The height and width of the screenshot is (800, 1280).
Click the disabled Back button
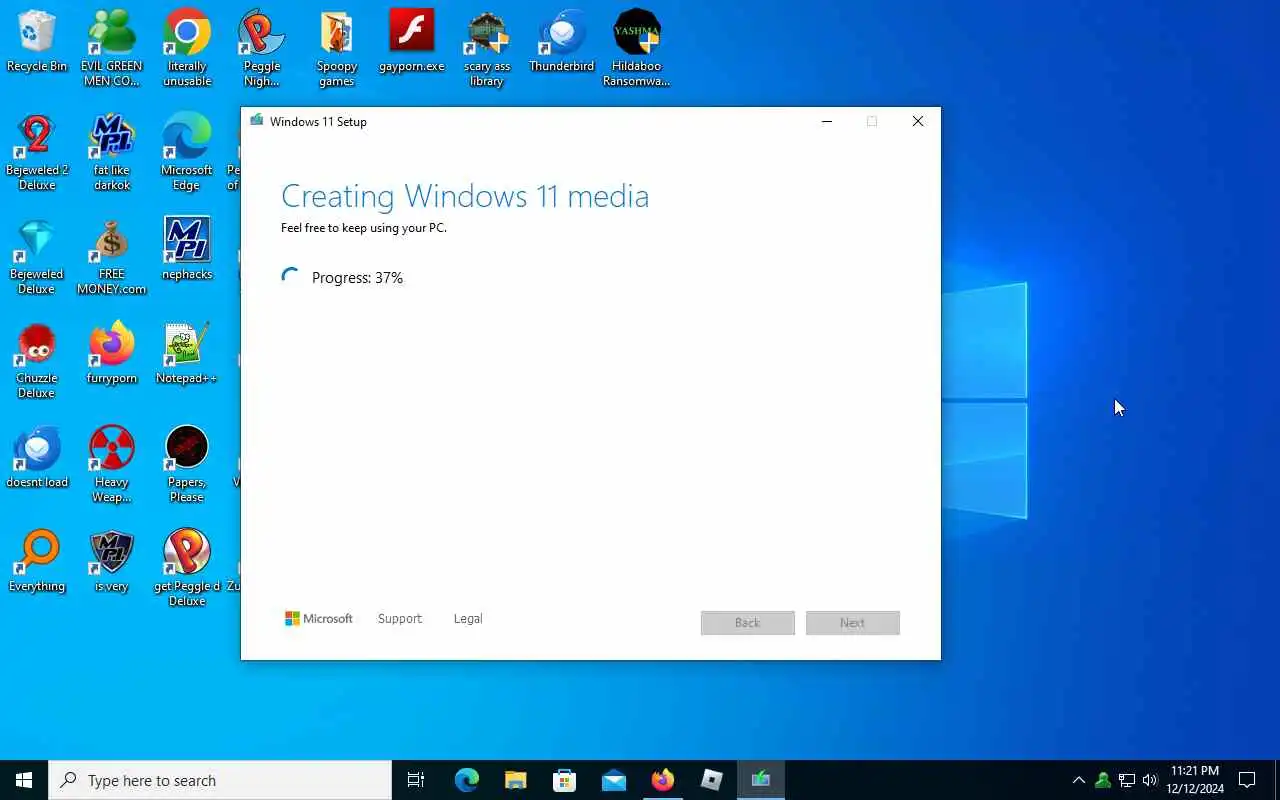click(x=748, y=623)
